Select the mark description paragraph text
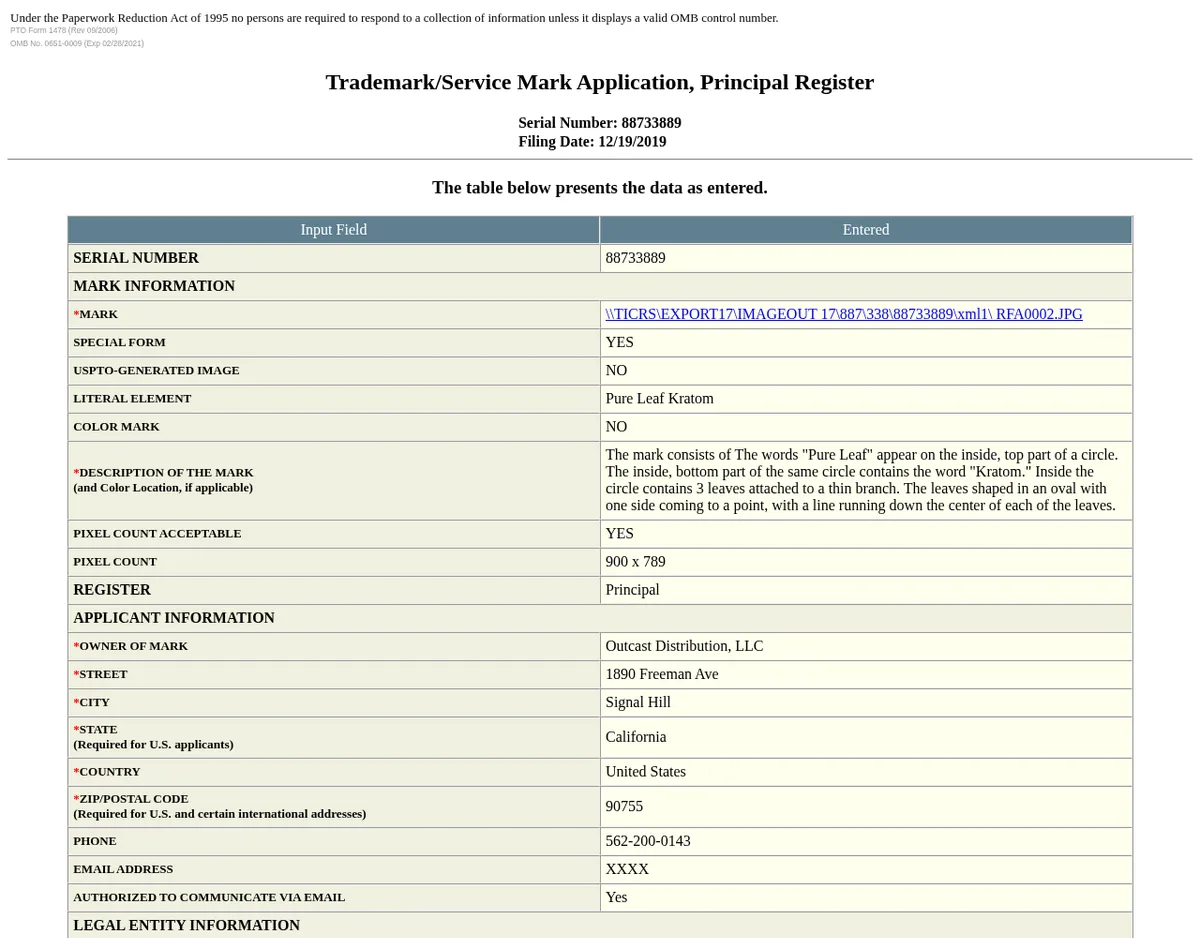The width and height of the screenshot is (1200, 938). [x=862, y=480]
